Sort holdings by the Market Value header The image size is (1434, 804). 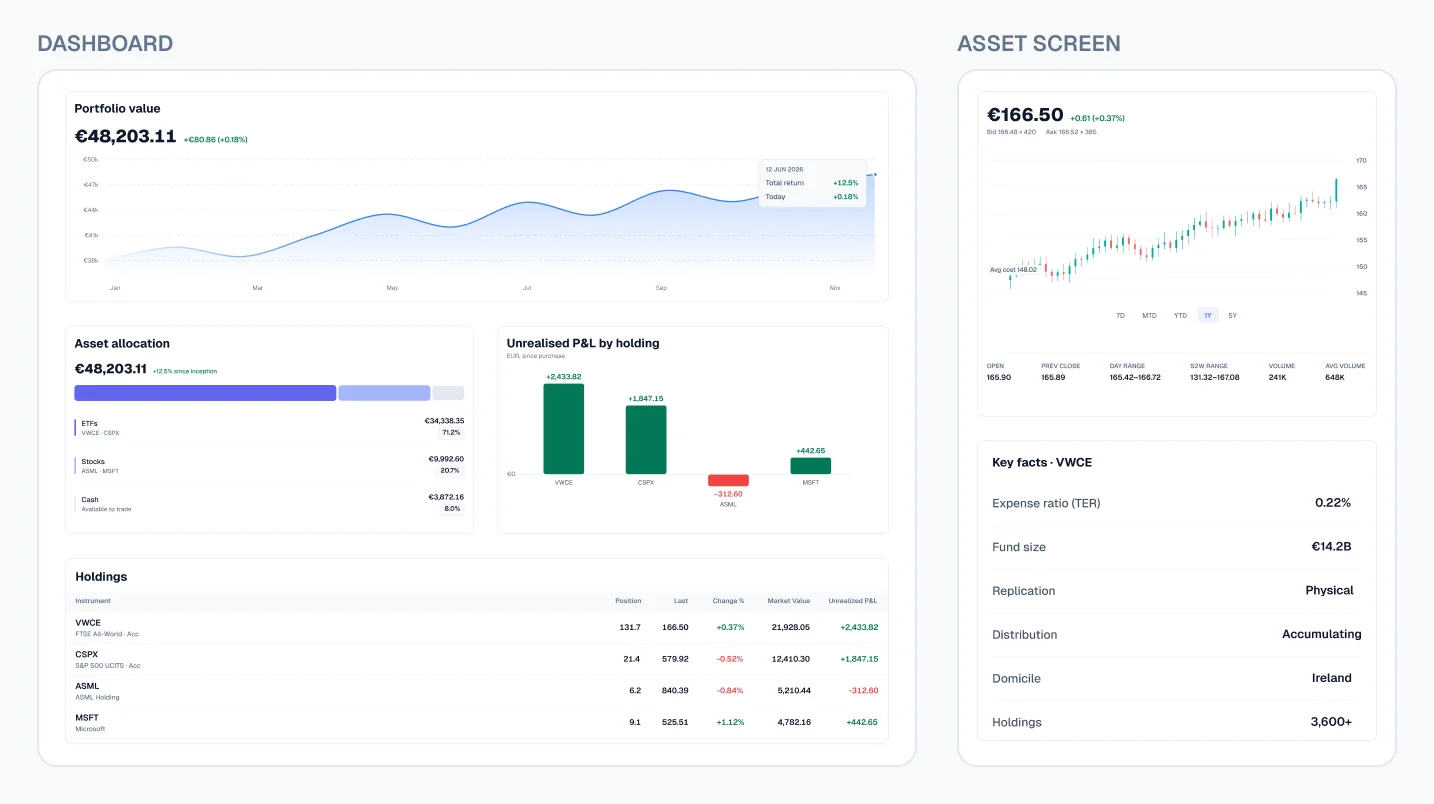[x=789, y=601]
